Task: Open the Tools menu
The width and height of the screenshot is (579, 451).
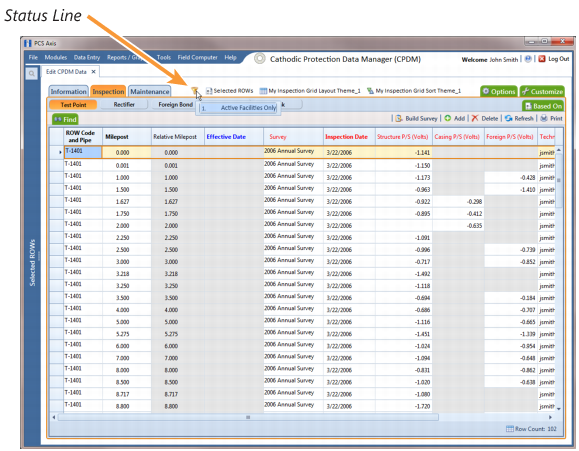Action: coord(164,57)
